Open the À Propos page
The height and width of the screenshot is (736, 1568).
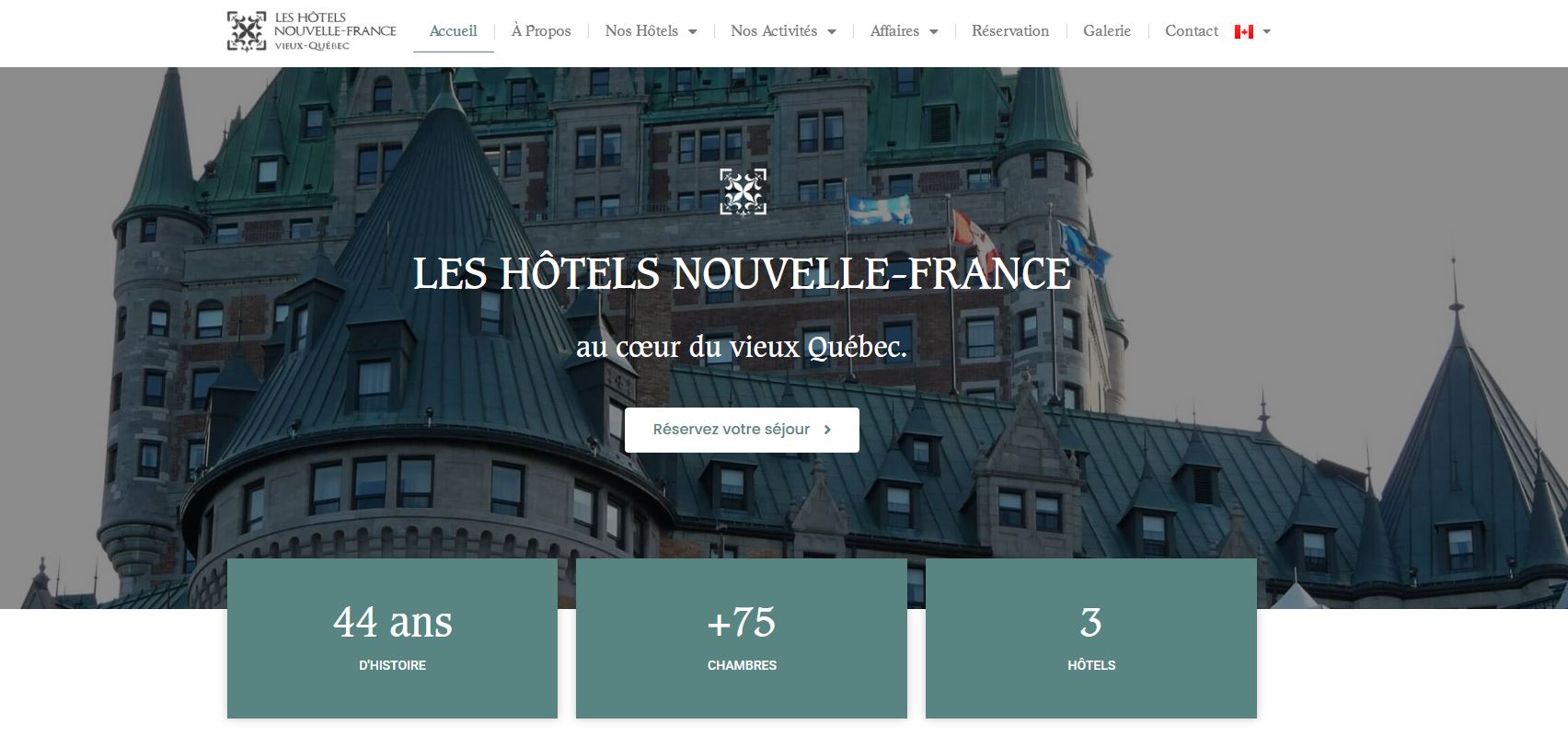pyautogui.click(x=541, y=31)
